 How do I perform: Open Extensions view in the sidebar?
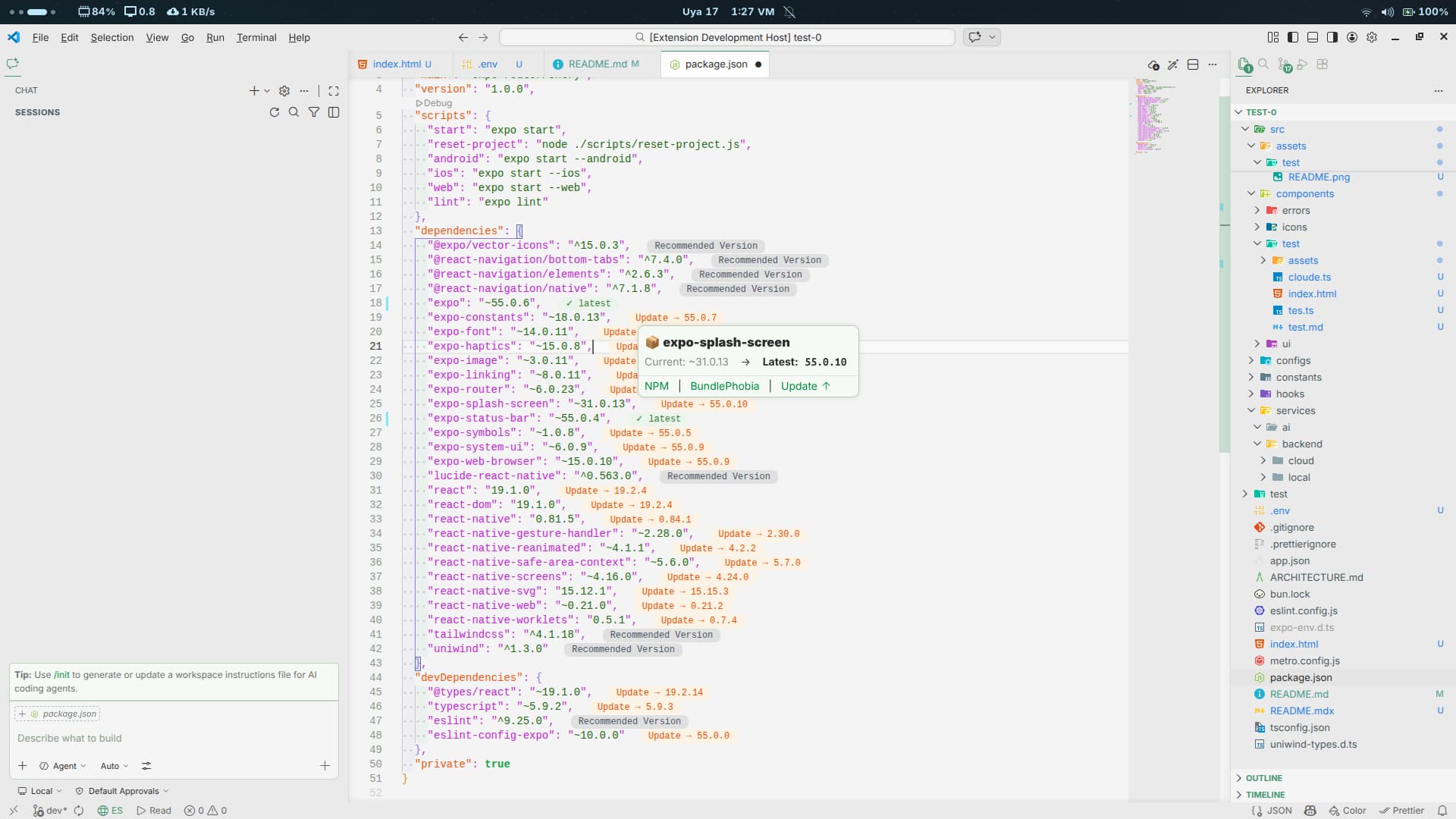[1323, 64]
